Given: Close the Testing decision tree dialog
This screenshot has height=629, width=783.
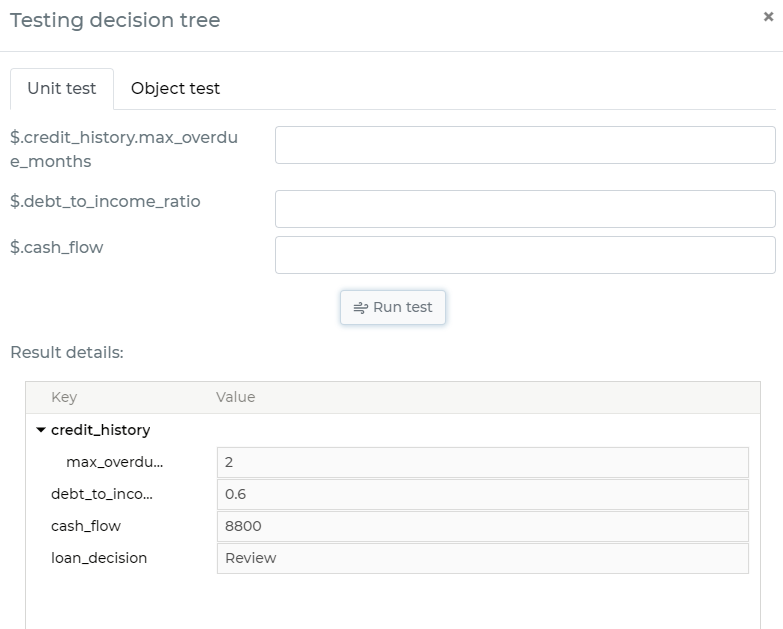Looking at the screenshot, I should 768,17.
